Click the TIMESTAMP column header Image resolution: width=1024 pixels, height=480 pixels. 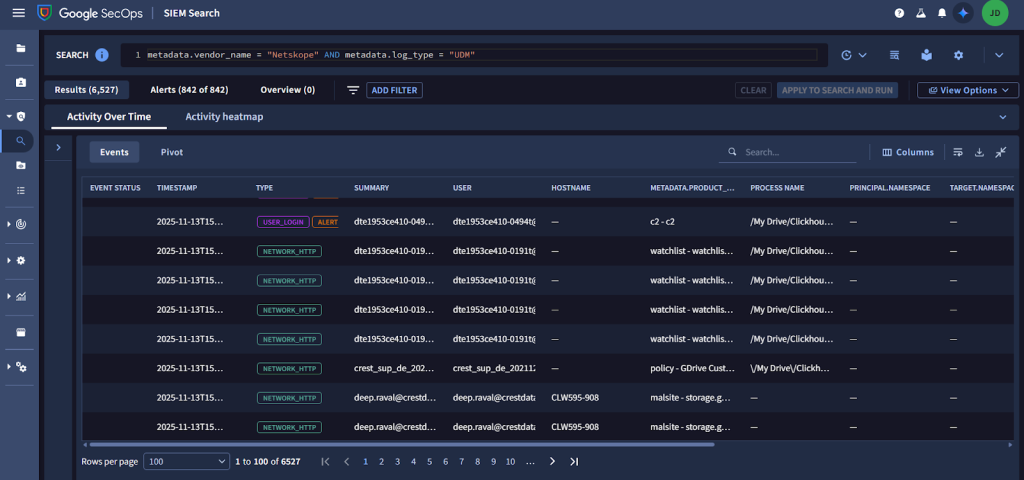pos(177,188)
